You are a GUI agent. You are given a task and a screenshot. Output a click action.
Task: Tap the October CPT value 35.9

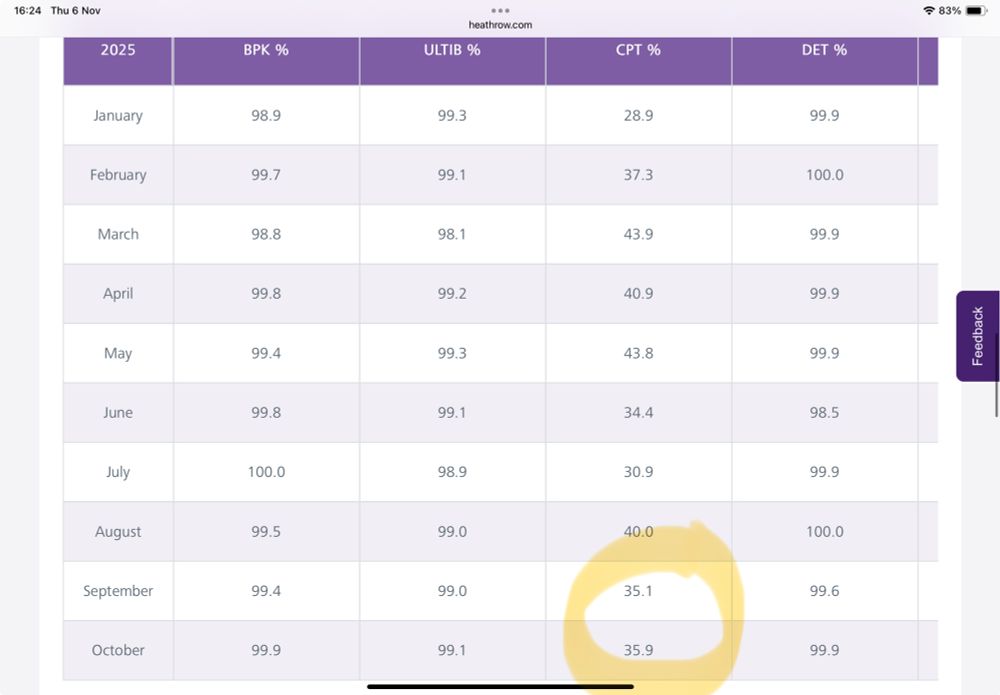(x=638, y=650)
